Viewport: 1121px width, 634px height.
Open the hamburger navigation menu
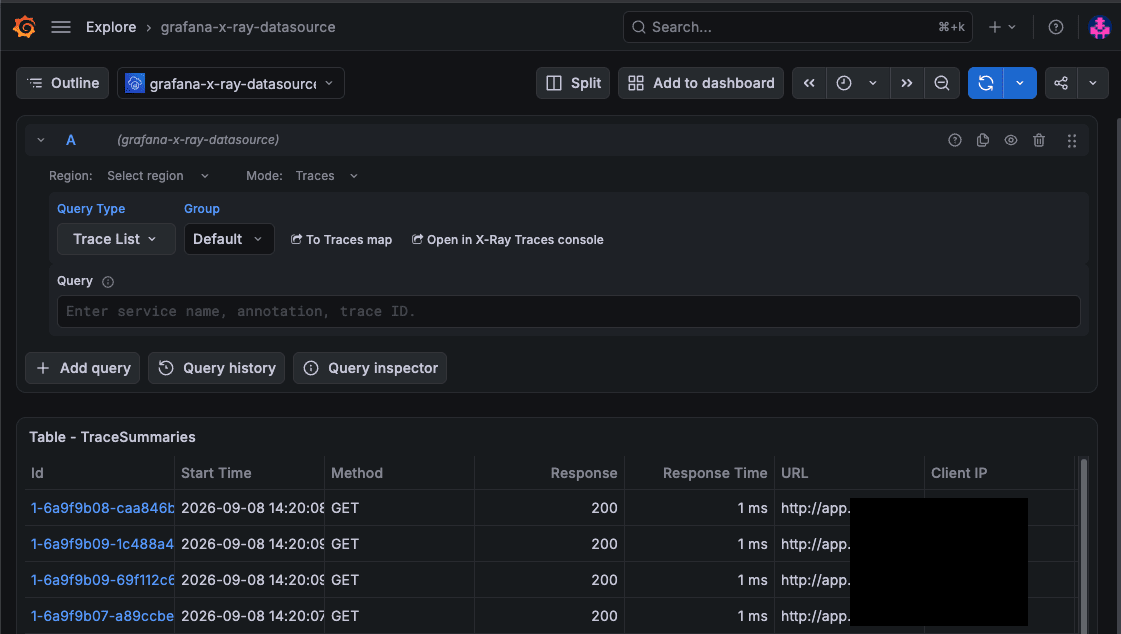(x=61, y=27)
